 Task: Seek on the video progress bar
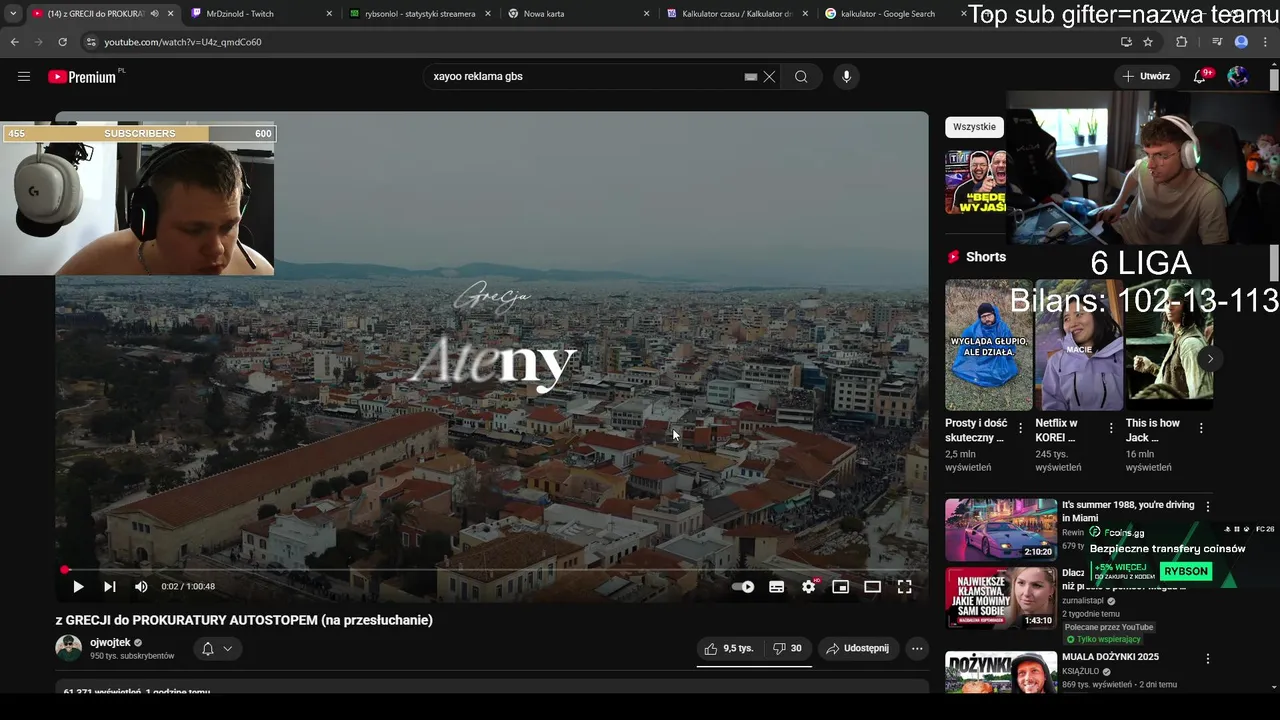(x=492, y=570)
